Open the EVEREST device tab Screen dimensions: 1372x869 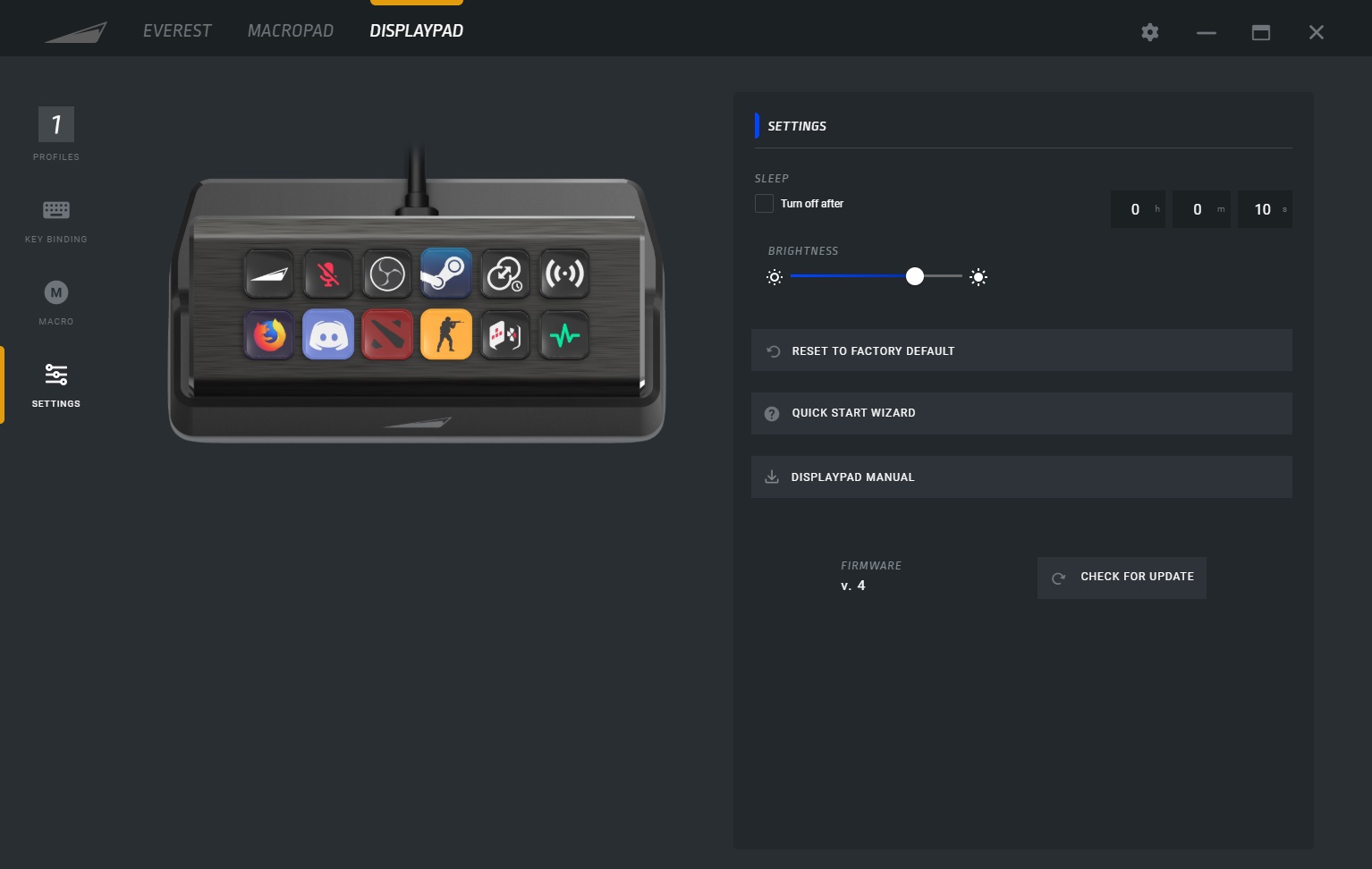coord(177,30)
